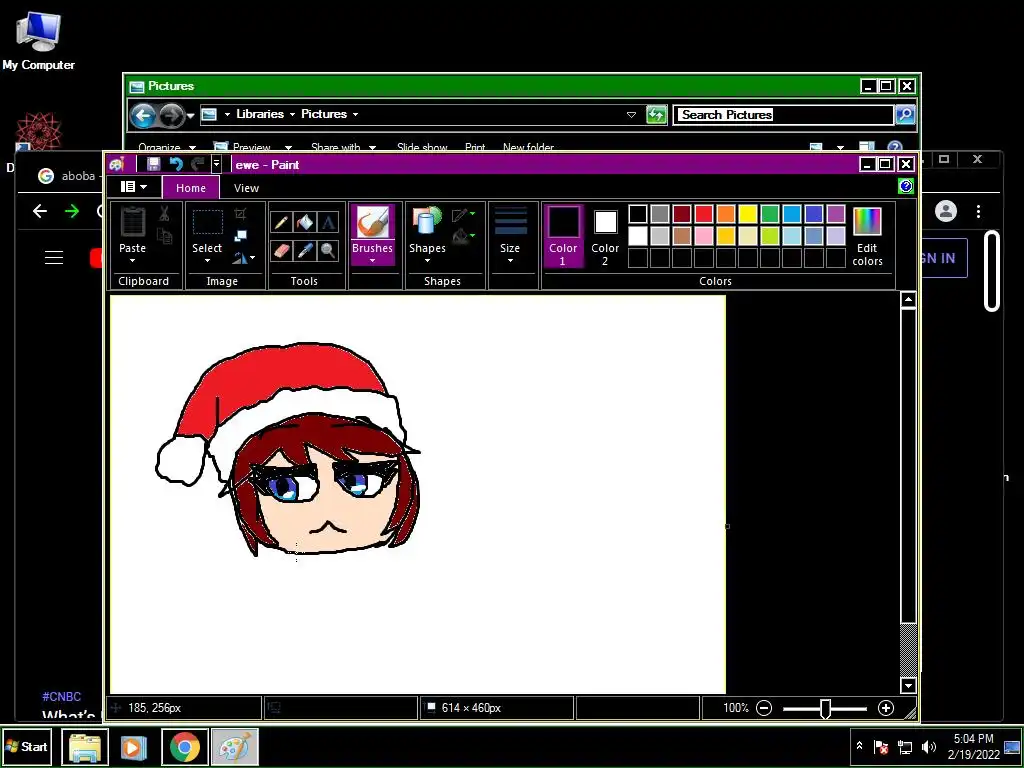
Task: Open the My Computer desktop icon
Action: 39,40
